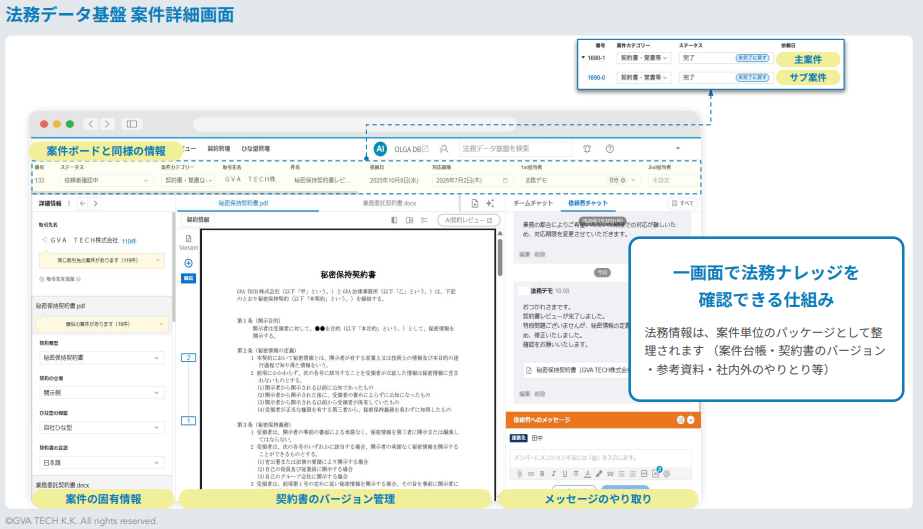Open the ステータス dropdown showing 依頼者確認中

click(x=105, y=181)
